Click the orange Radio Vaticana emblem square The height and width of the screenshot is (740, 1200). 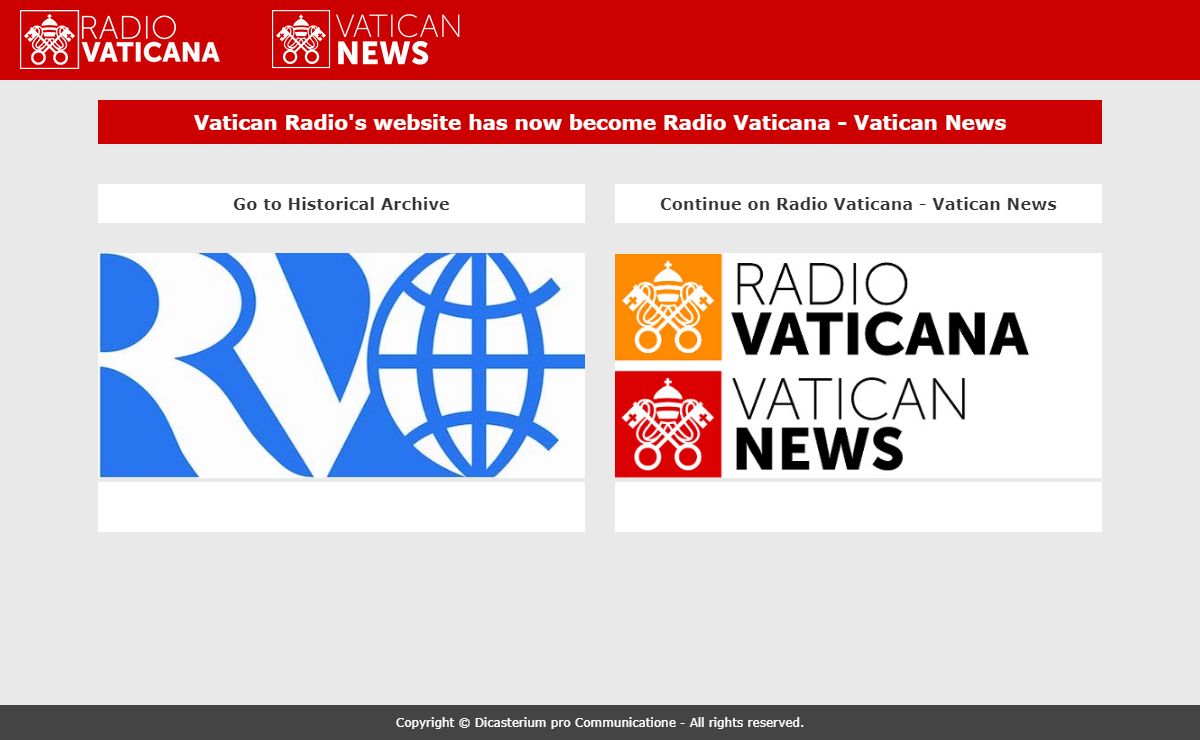[x=668, y=307]
